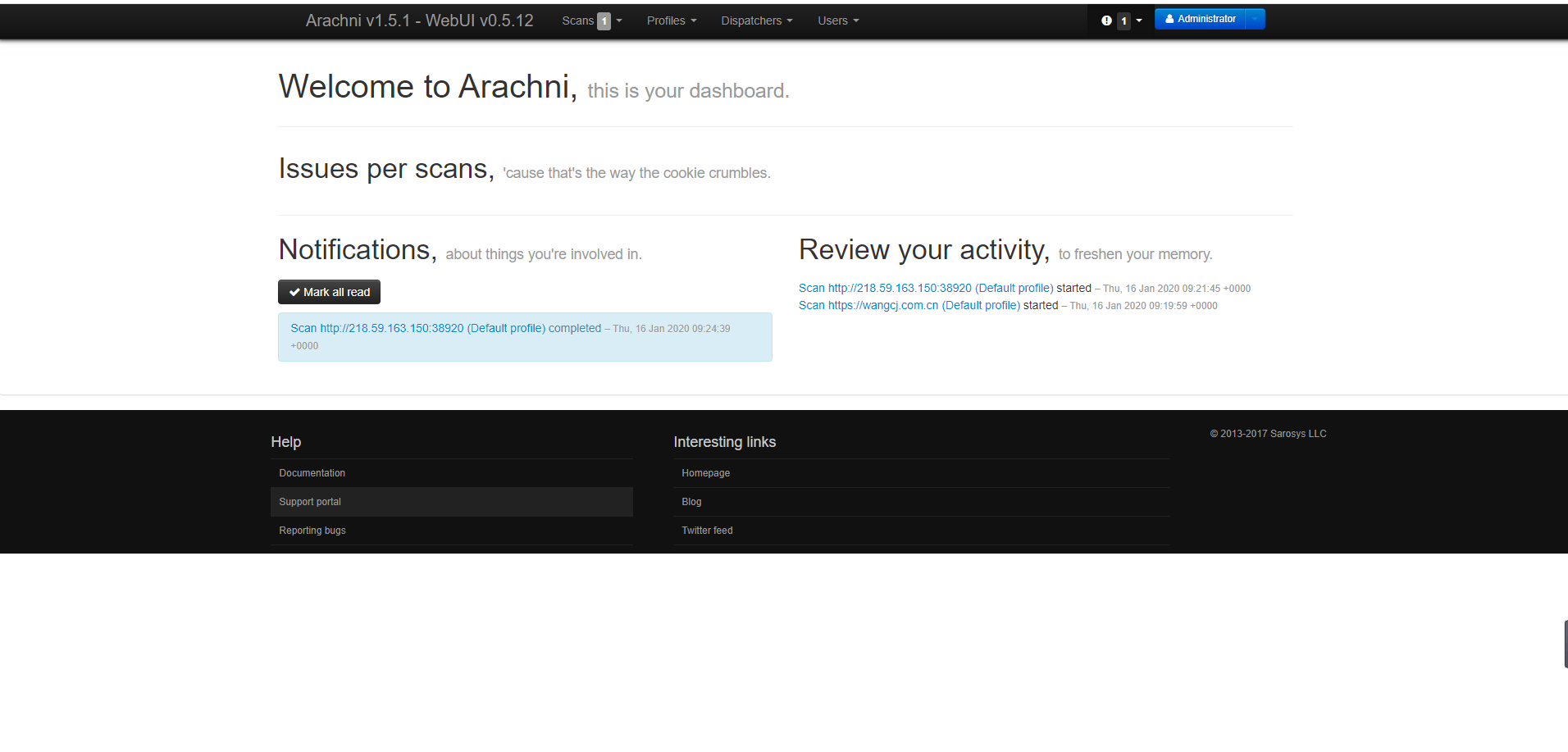Screen dimensions: 1568x752
Task: Open the Blog footer link
Action: (691, 502)
